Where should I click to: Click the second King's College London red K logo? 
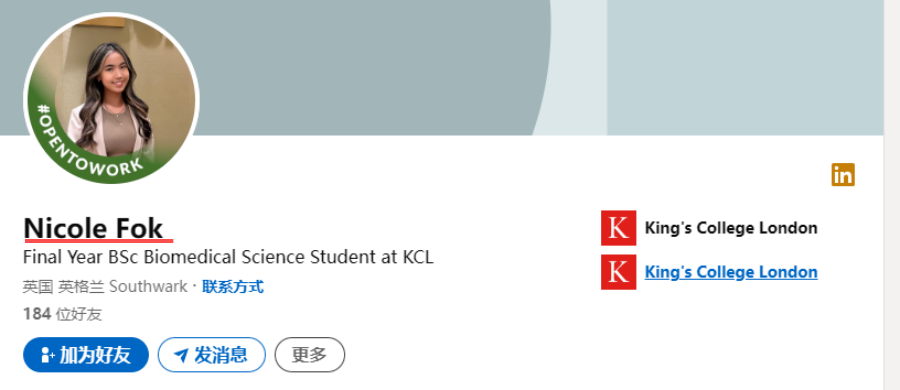pos(618,272)
